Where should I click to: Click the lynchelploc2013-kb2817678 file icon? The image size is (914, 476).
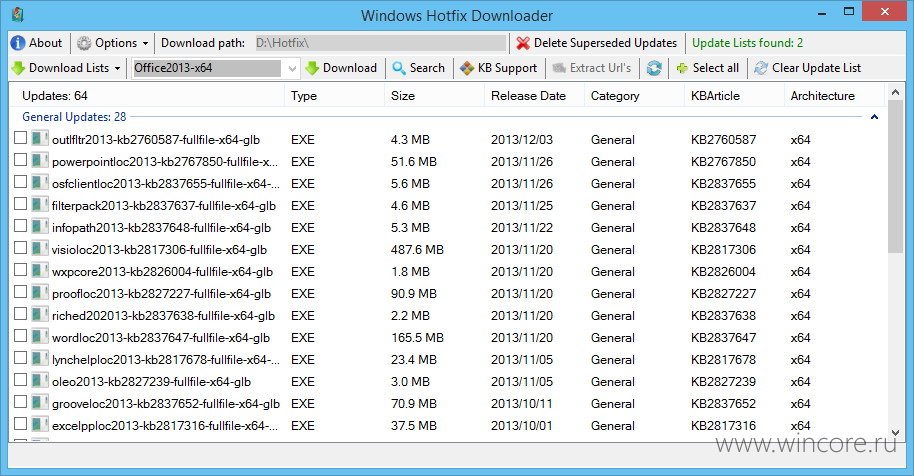pyautogui.click(x=40, y=359)
